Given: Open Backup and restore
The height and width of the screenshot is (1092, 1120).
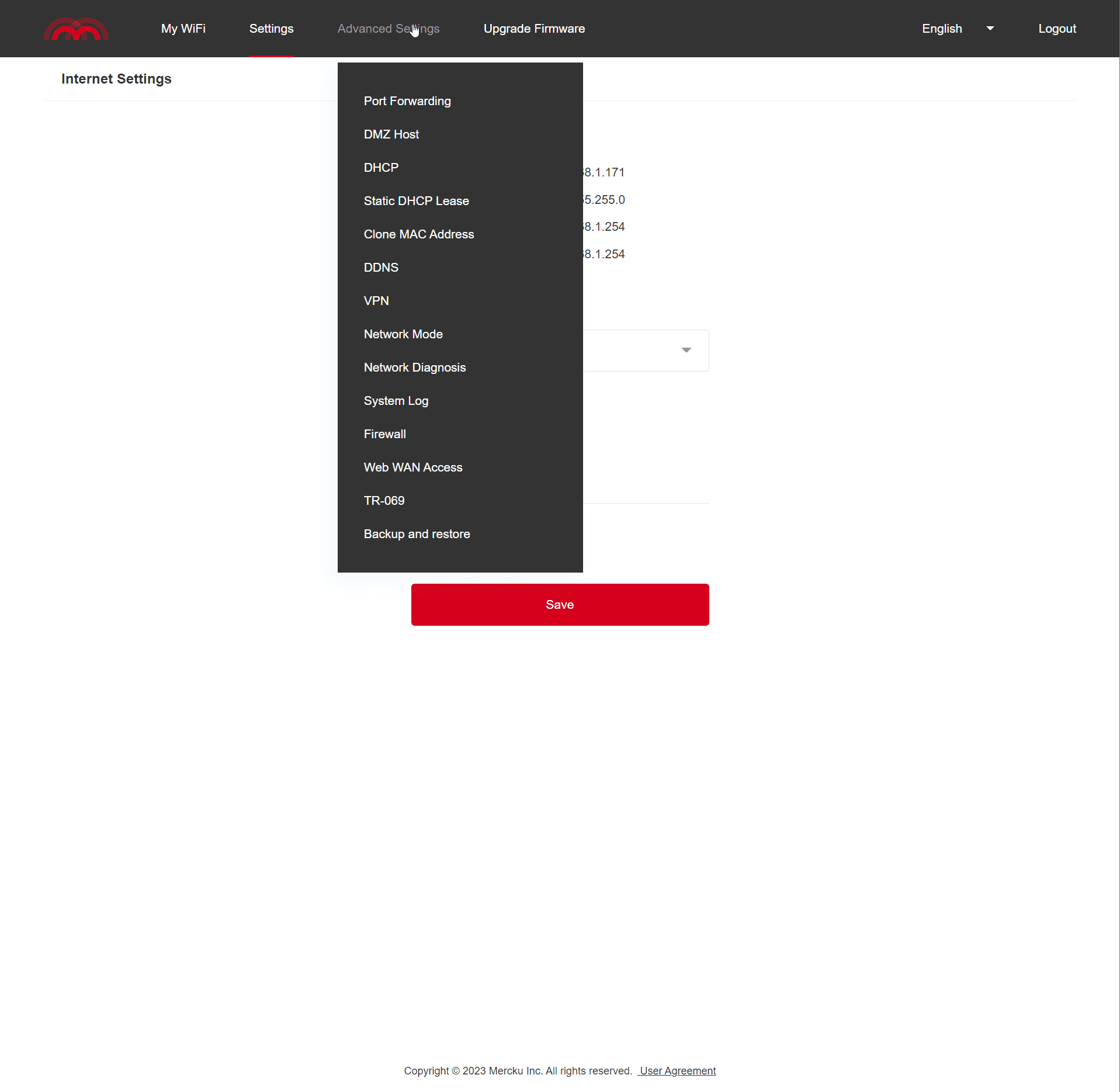Looking at the screenshot, I should [x=417, y=534].
